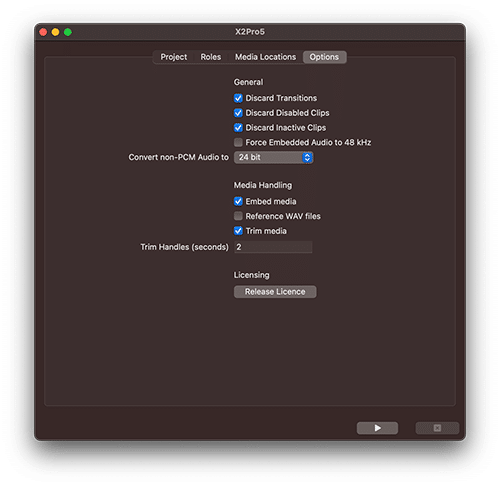Click the Trim Handles seconds field
This screenshot has width=500, height=486.
(273, 247)
